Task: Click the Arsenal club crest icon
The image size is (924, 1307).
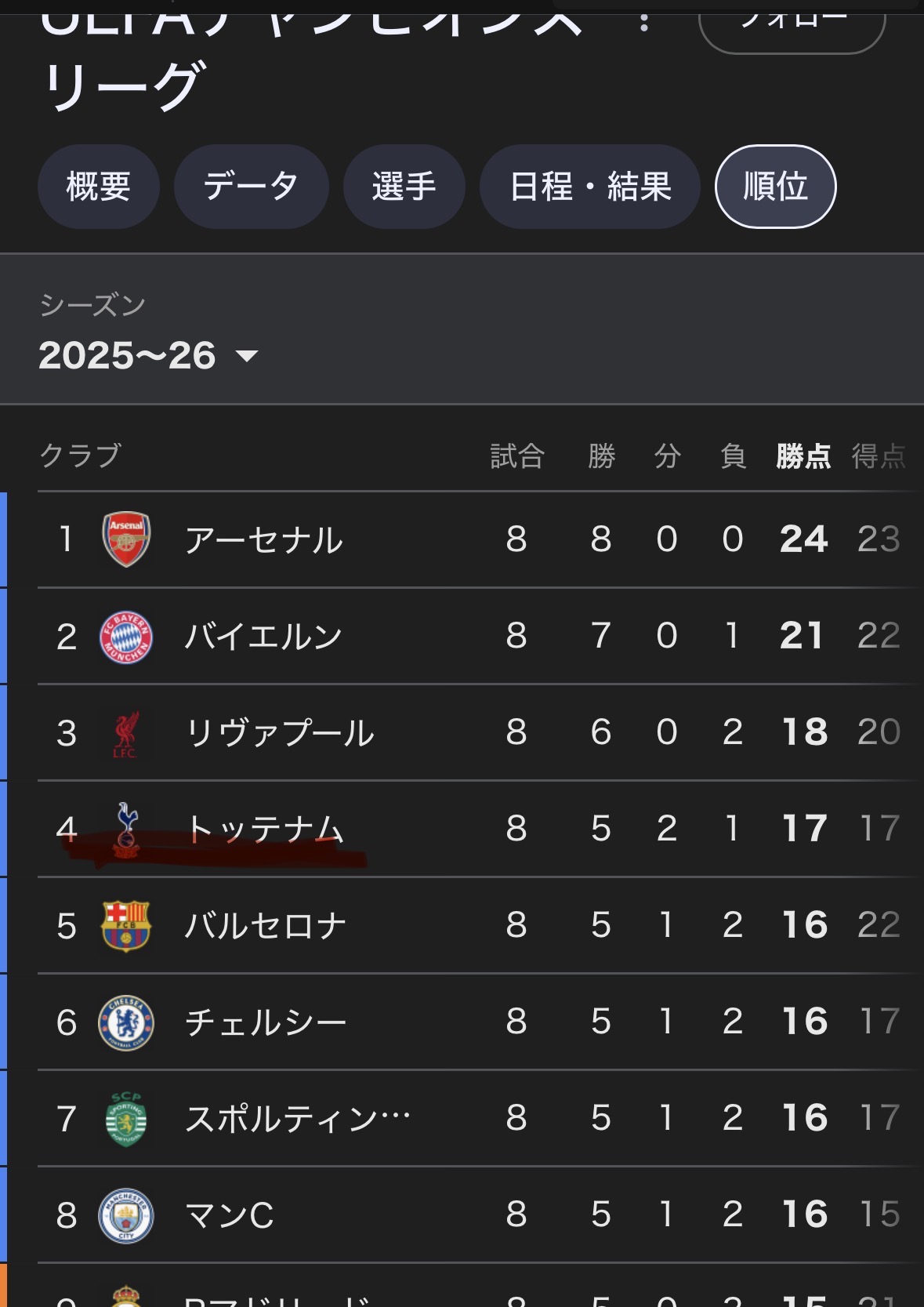Action: (126, 539)
